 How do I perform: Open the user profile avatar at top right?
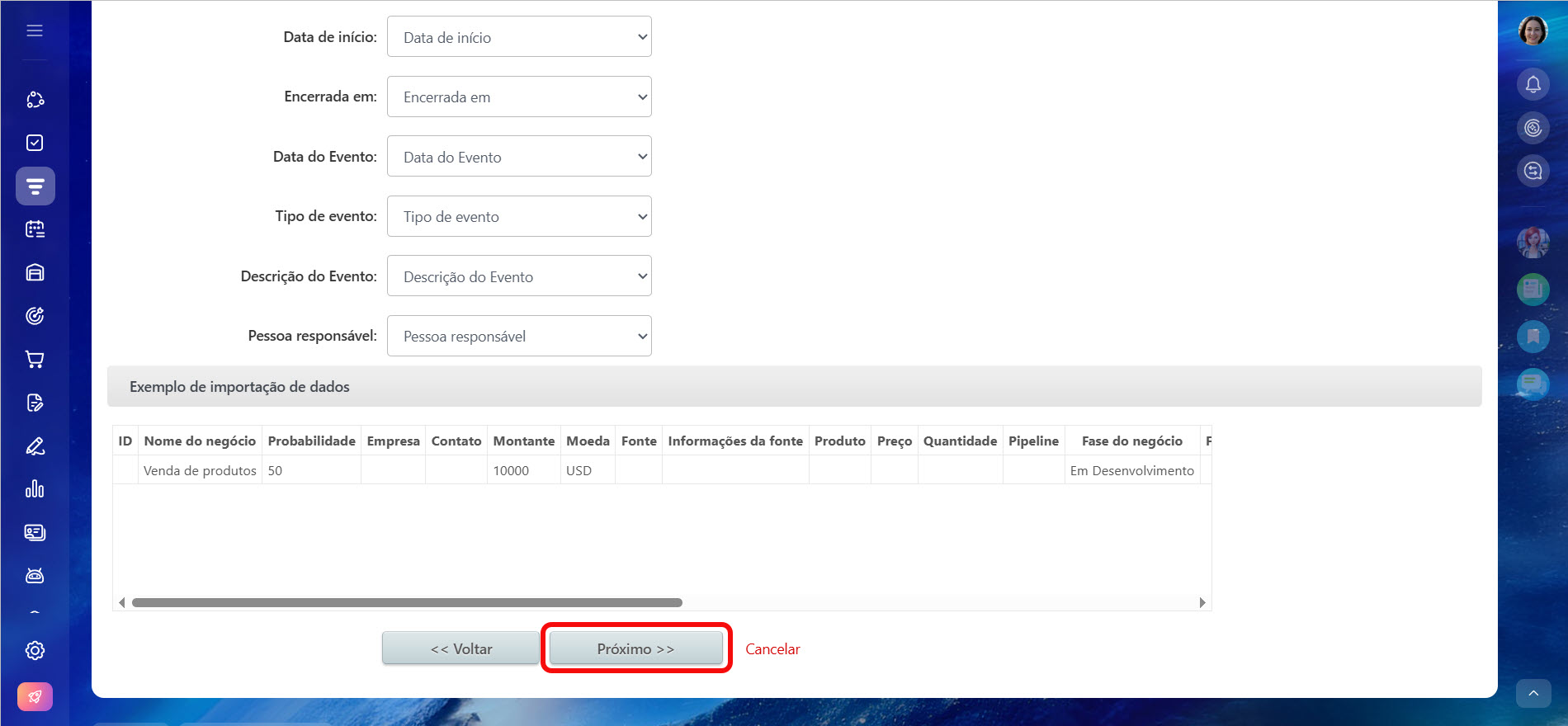point(1533,31)
